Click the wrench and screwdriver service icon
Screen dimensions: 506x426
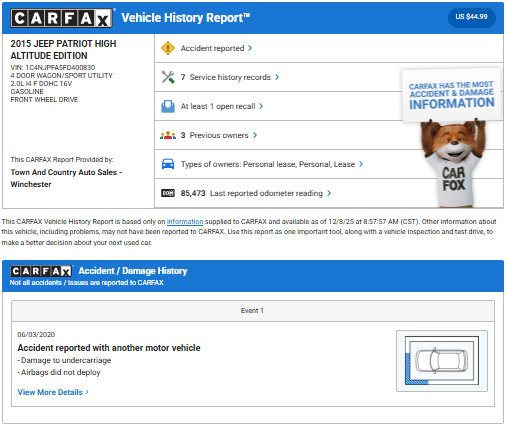coord(168,77)
